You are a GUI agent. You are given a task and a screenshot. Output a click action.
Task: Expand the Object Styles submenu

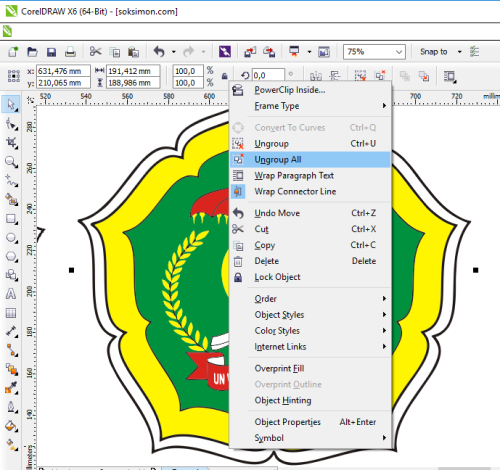[310, 315]
